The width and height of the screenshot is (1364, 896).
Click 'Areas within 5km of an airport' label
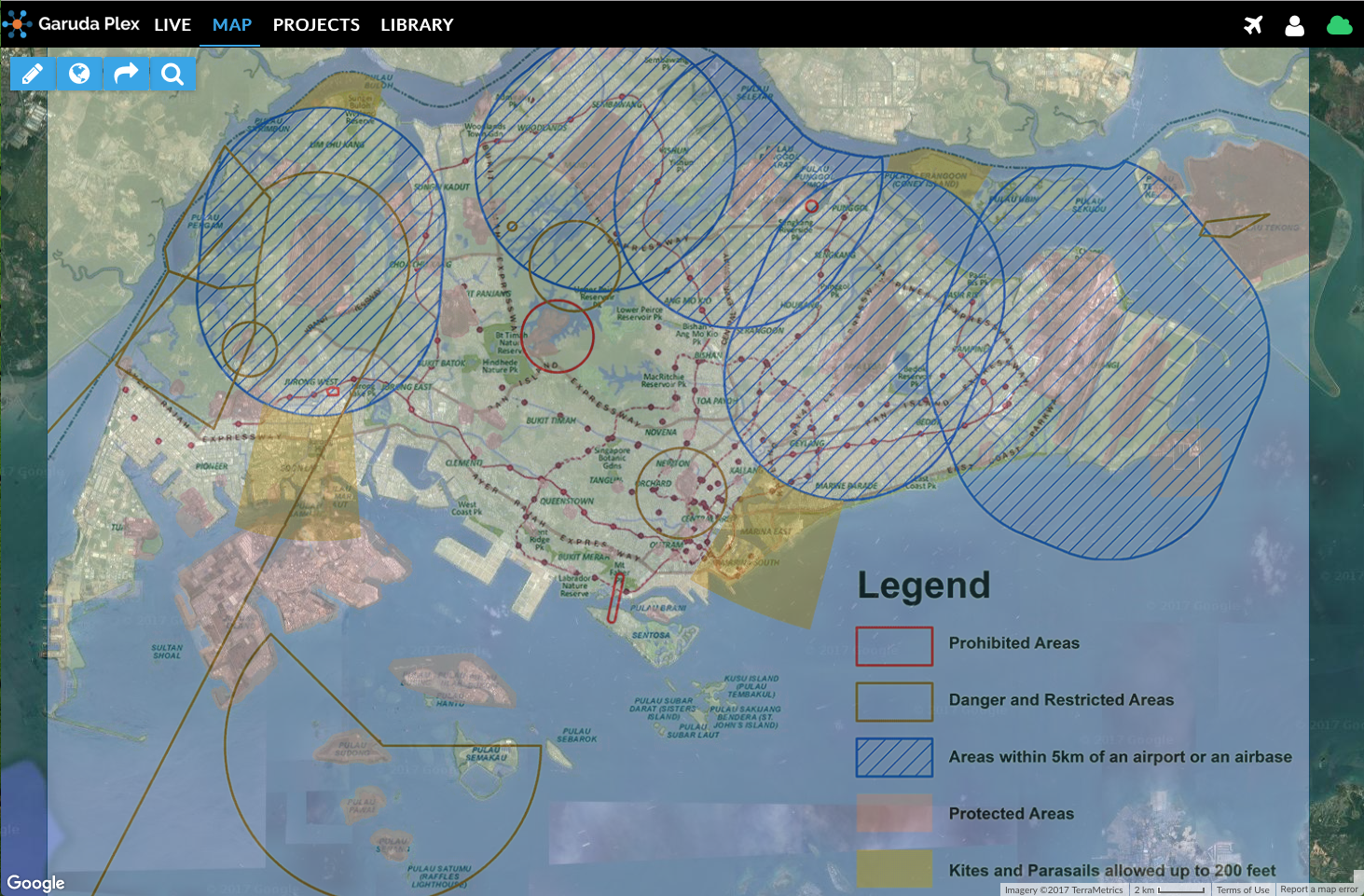click(x=1120, y=757)
